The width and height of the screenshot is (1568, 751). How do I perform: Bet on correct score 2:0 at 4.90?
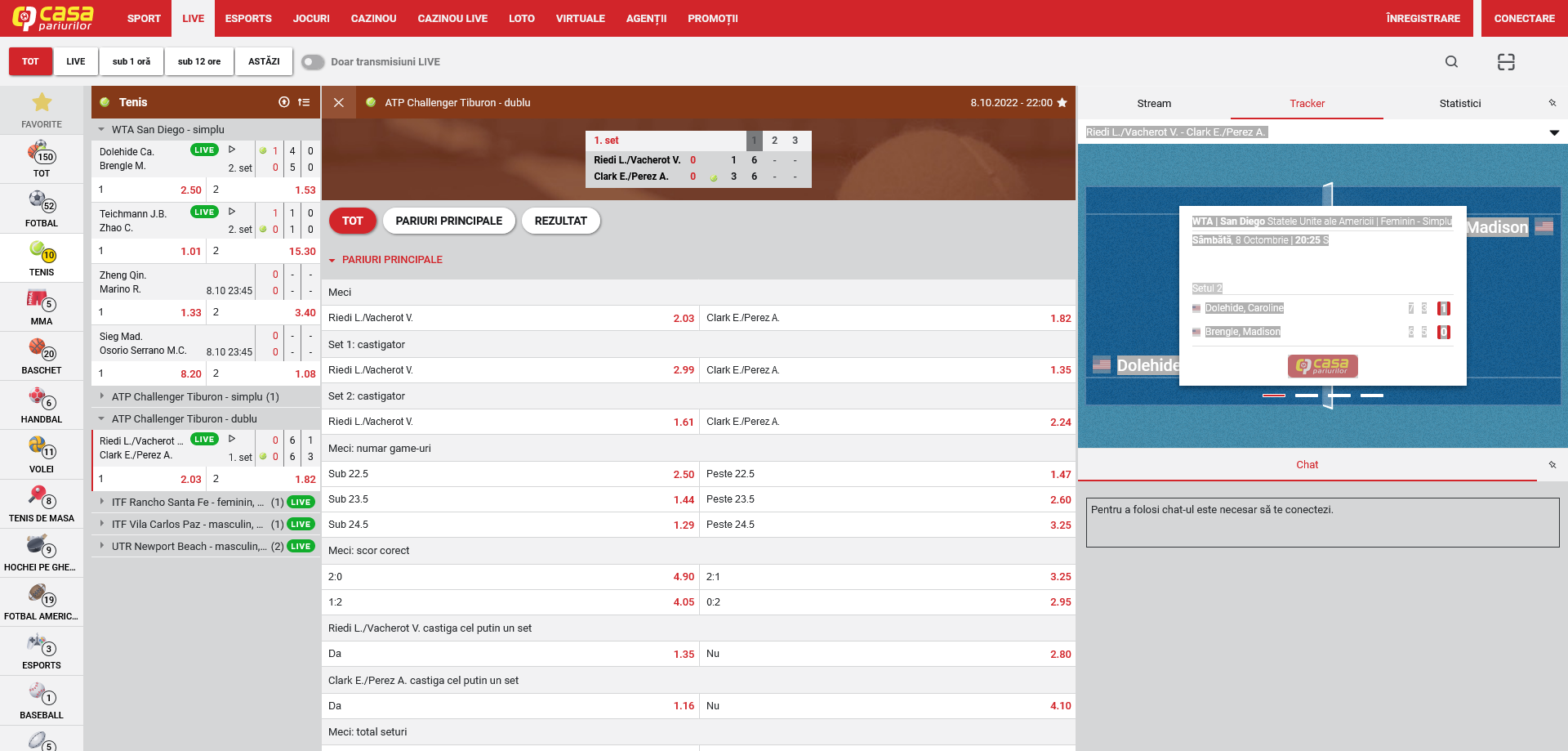coord(510,576)
